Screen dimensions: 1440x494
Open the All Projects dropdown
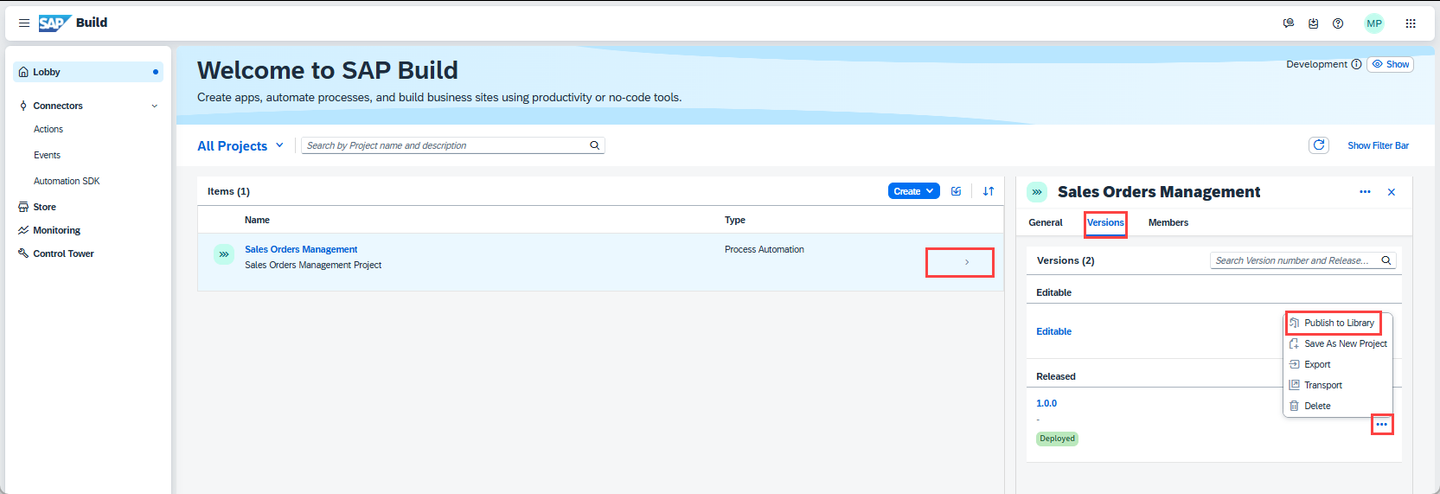point(240,146)
